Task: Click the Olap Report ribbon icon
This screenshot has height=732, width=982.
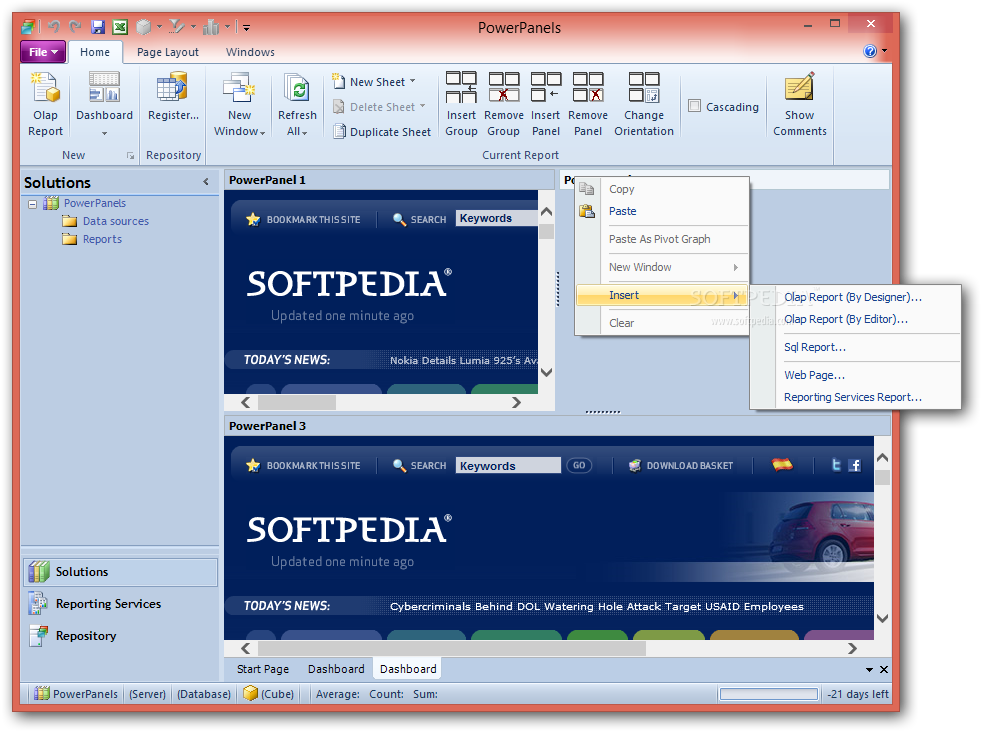Action: point(45,88)
